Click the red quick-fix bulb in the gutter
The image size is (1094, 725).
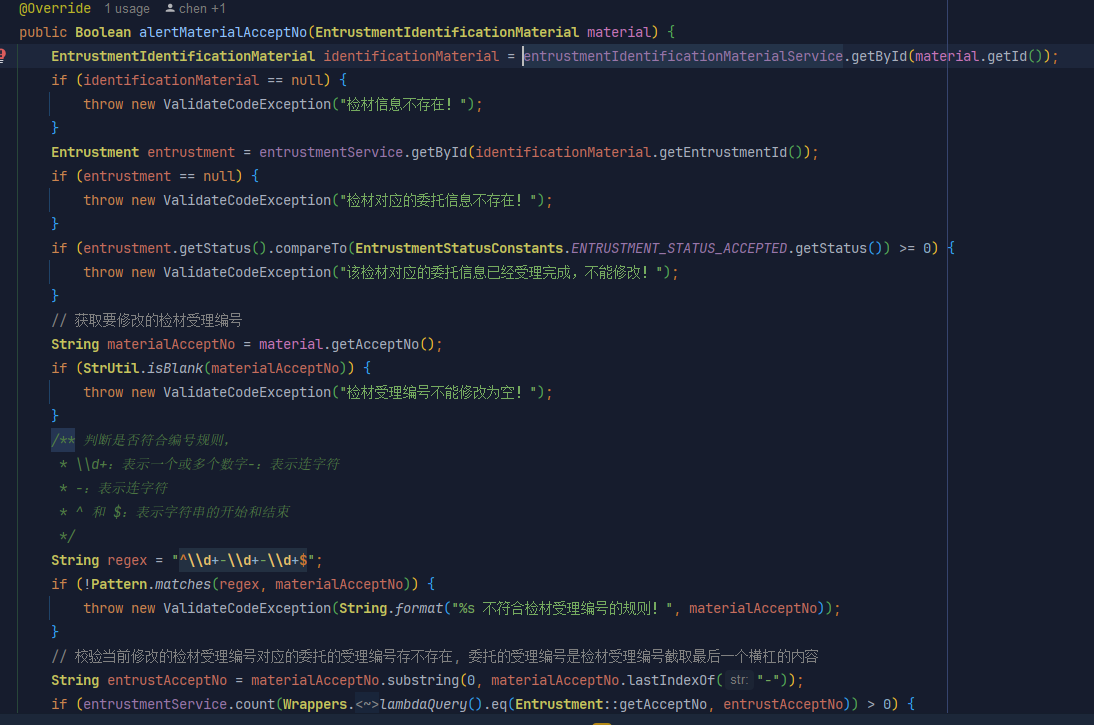(x=3, y=56)
